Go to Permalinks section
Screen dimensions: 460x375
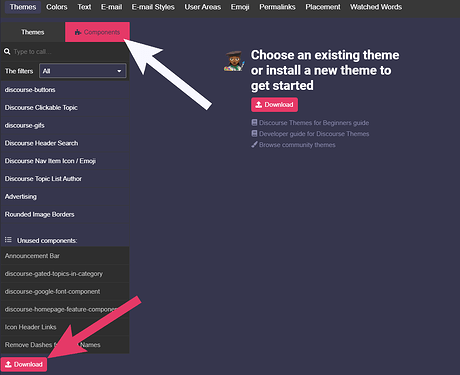click(x=277, y=7)
